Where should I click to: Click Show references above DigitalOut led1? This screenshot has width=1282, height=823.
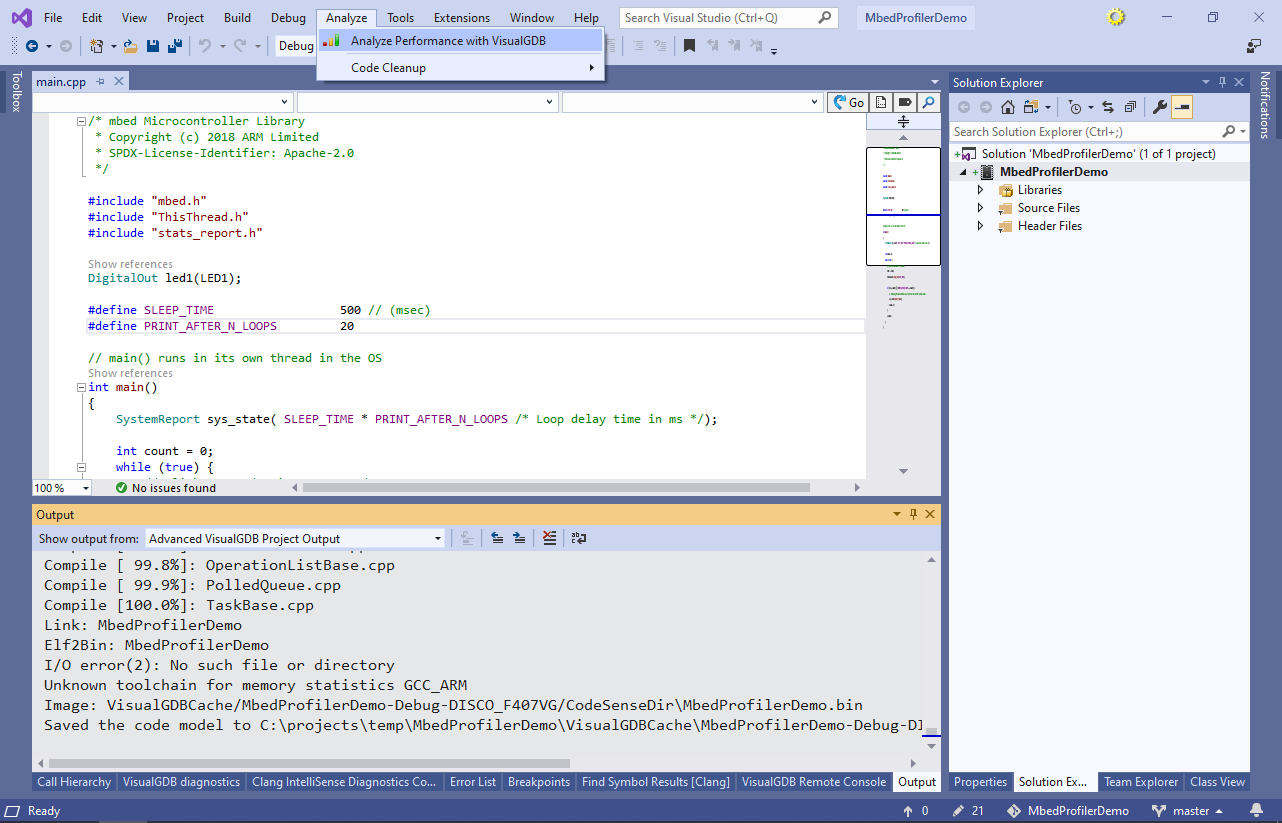coord(130,264)
